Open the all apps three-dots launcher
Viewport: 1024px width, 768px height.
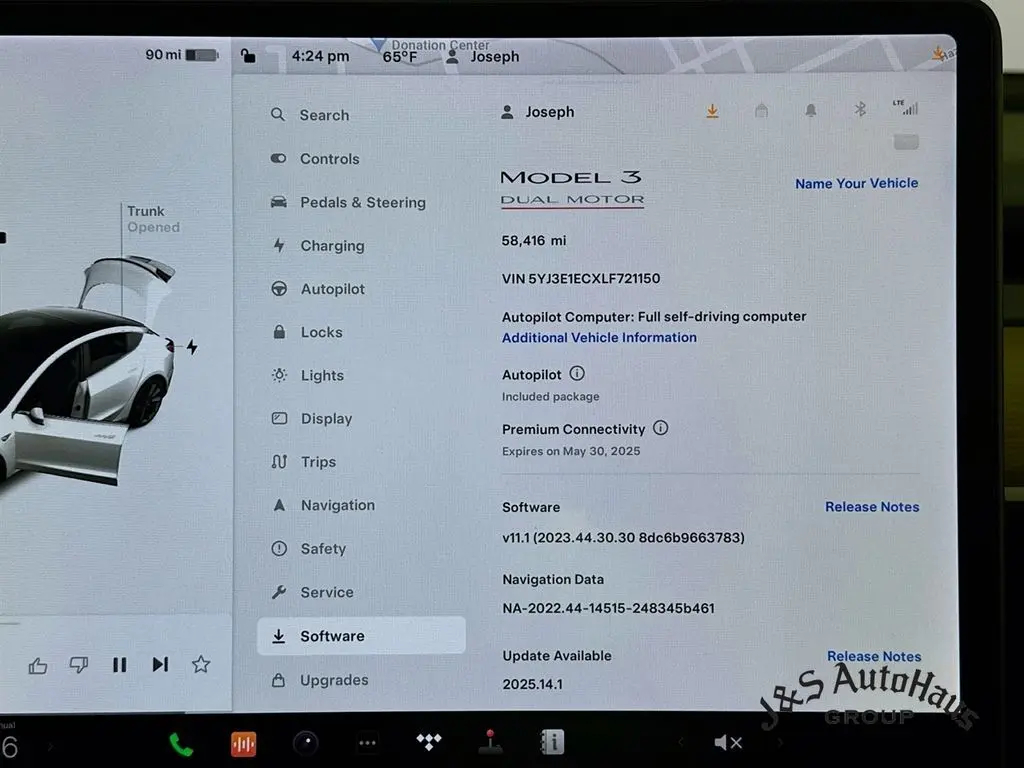367,743
